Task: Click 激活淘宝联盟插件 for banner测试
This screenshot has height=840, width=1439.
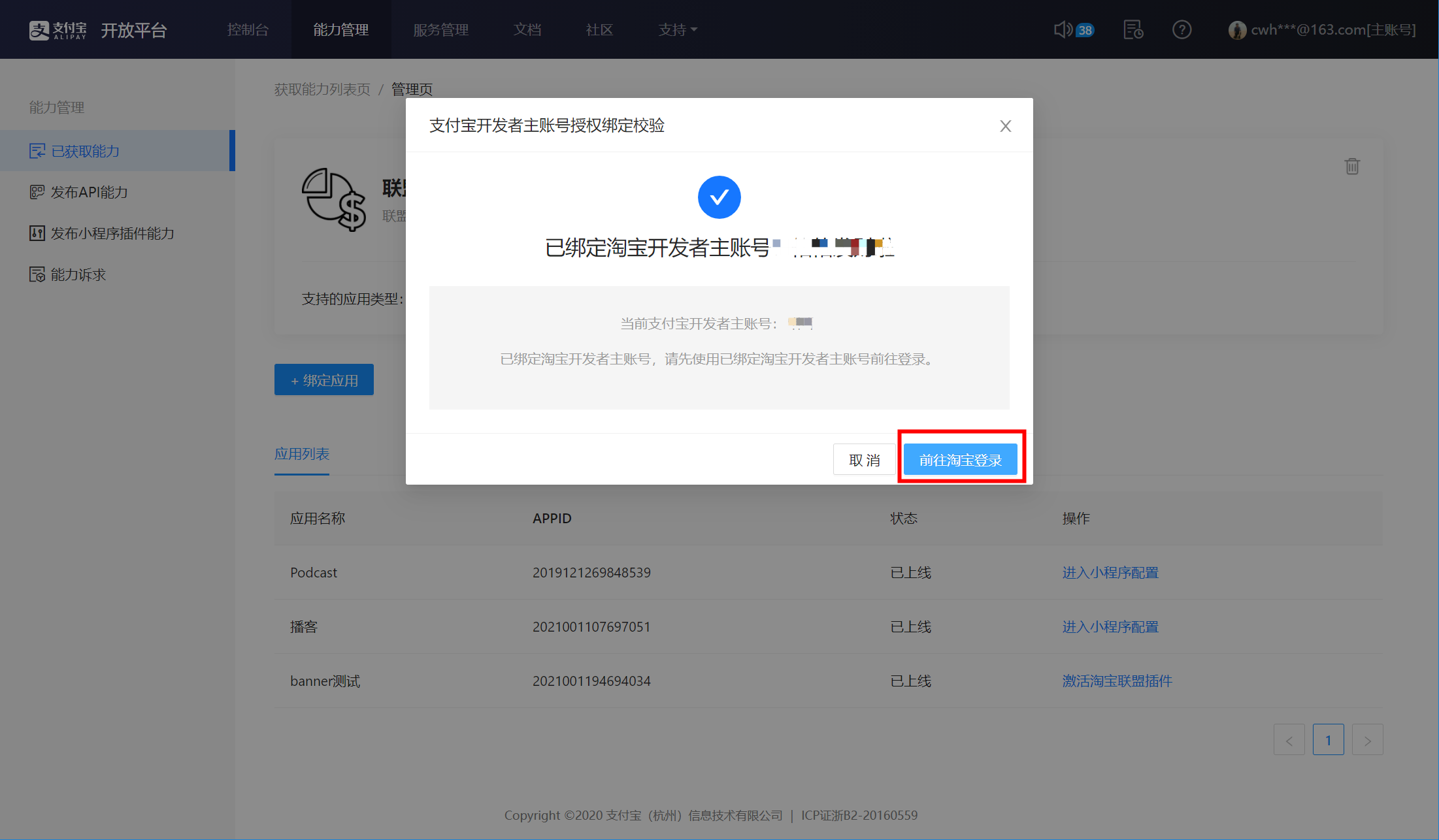Action: click(1117, 681)
